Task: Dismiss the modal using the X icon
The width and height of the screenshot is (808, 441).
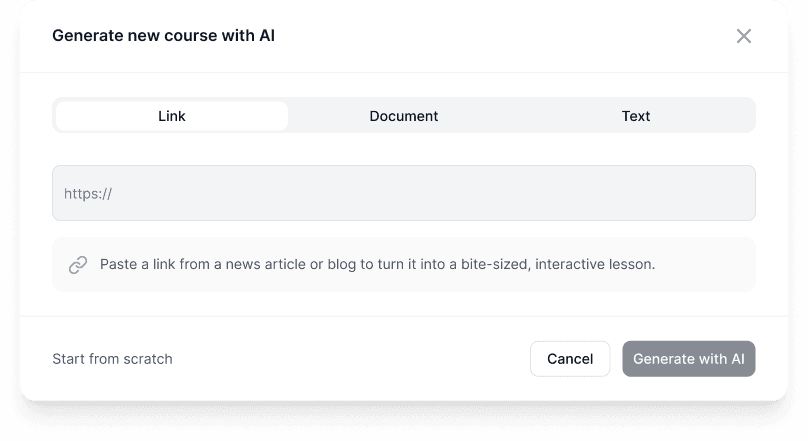Action: pyautogui.click(x=743, y=36)
